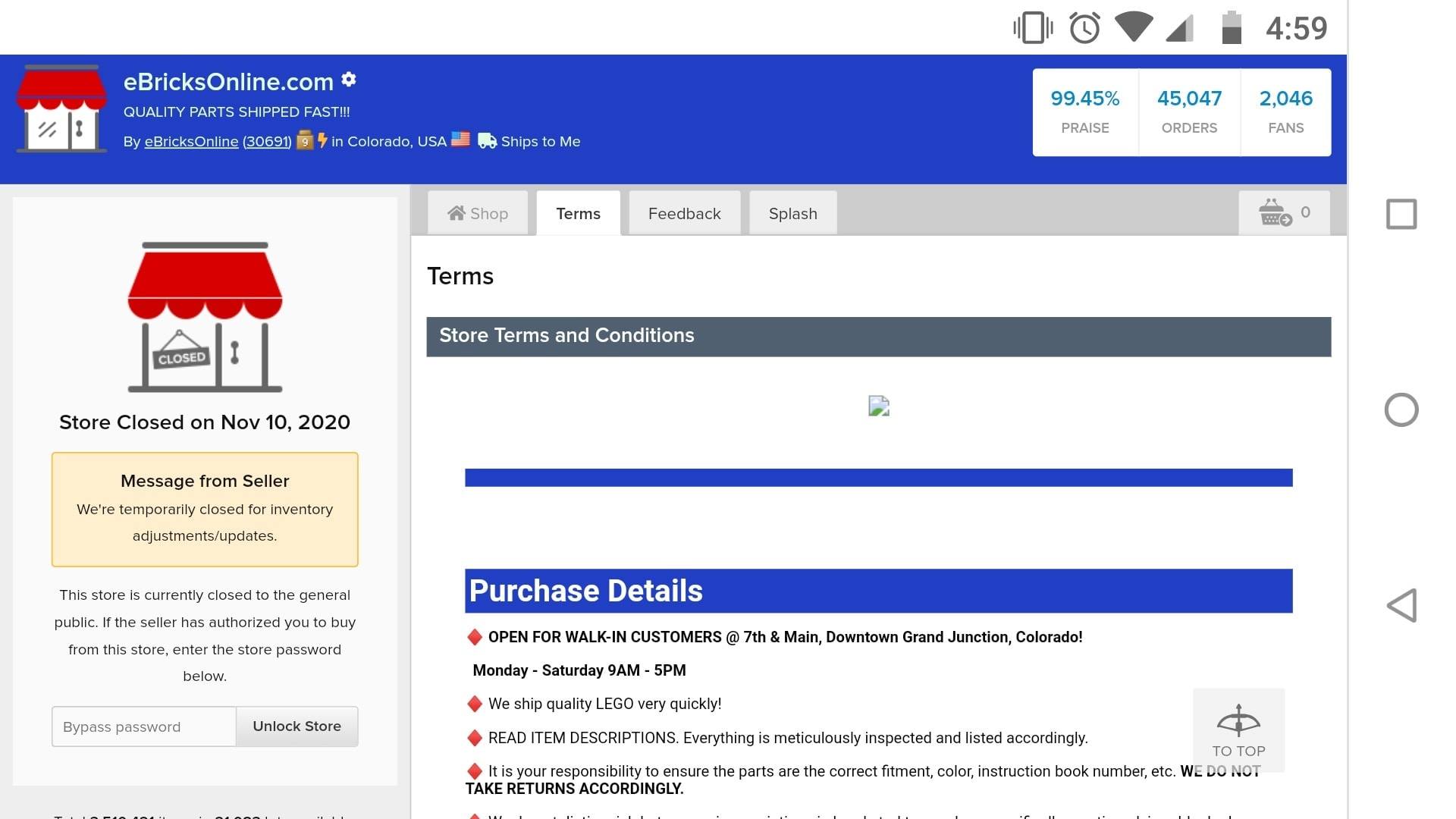Viewport: 1456px width, 819px height.
Task: Switch to the Feedback tab
Action: click(x=684, y=213)
